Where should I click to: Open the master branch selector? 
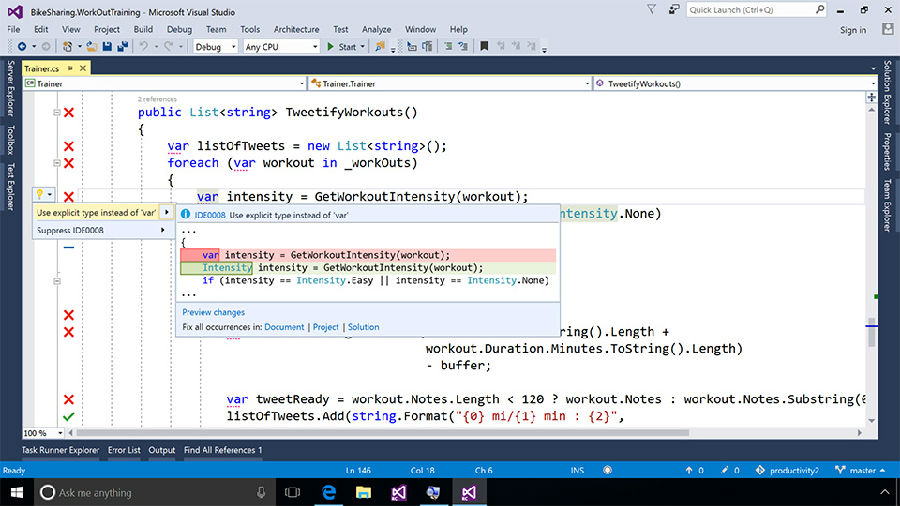click(860, 470)
